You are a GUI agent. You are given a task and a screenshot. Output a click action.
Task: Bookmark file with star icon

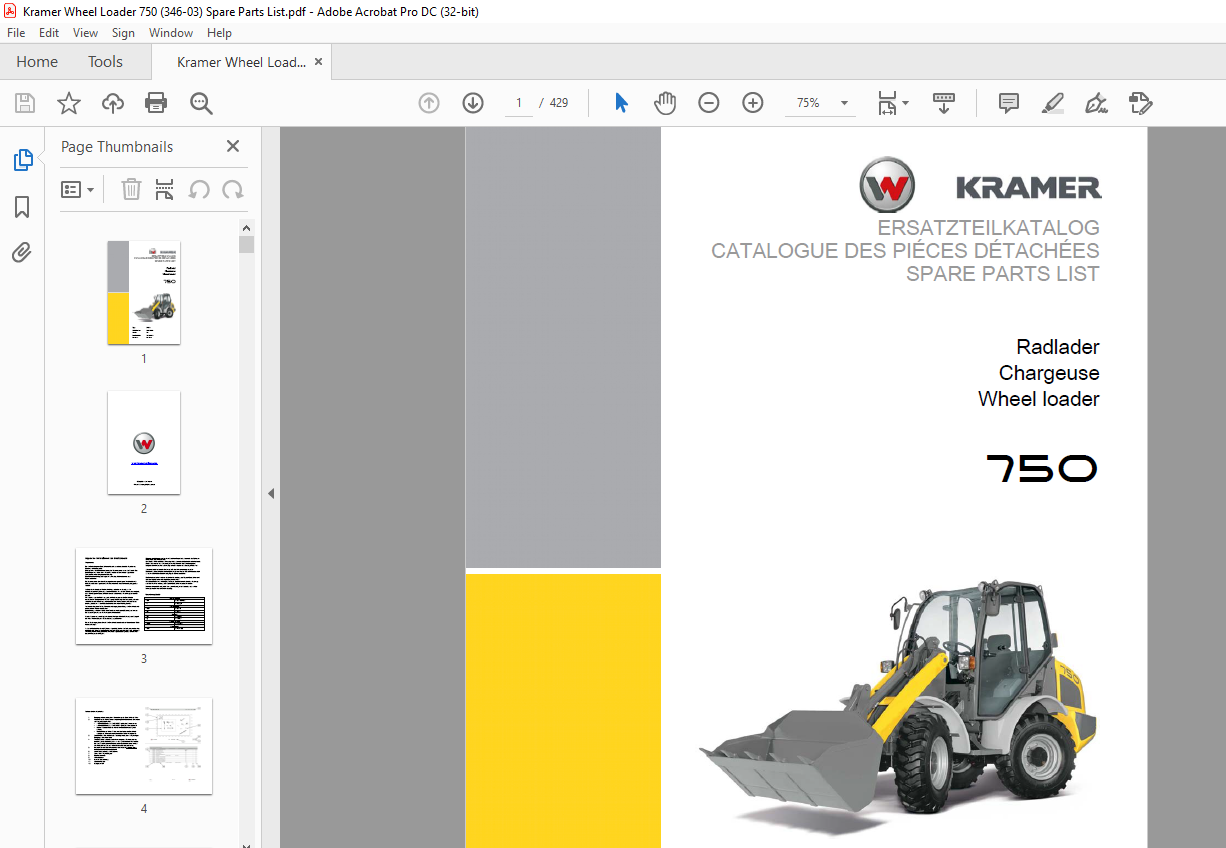(x=68, y=103)
